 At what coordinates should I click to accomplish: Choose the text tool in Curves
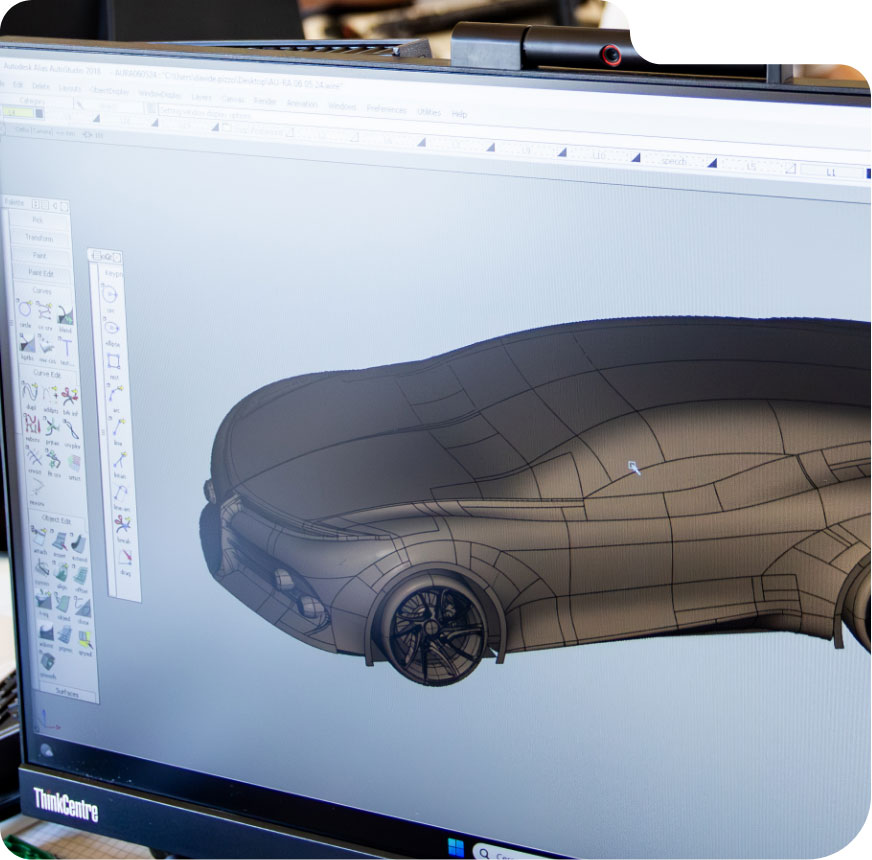click(67, 346)
